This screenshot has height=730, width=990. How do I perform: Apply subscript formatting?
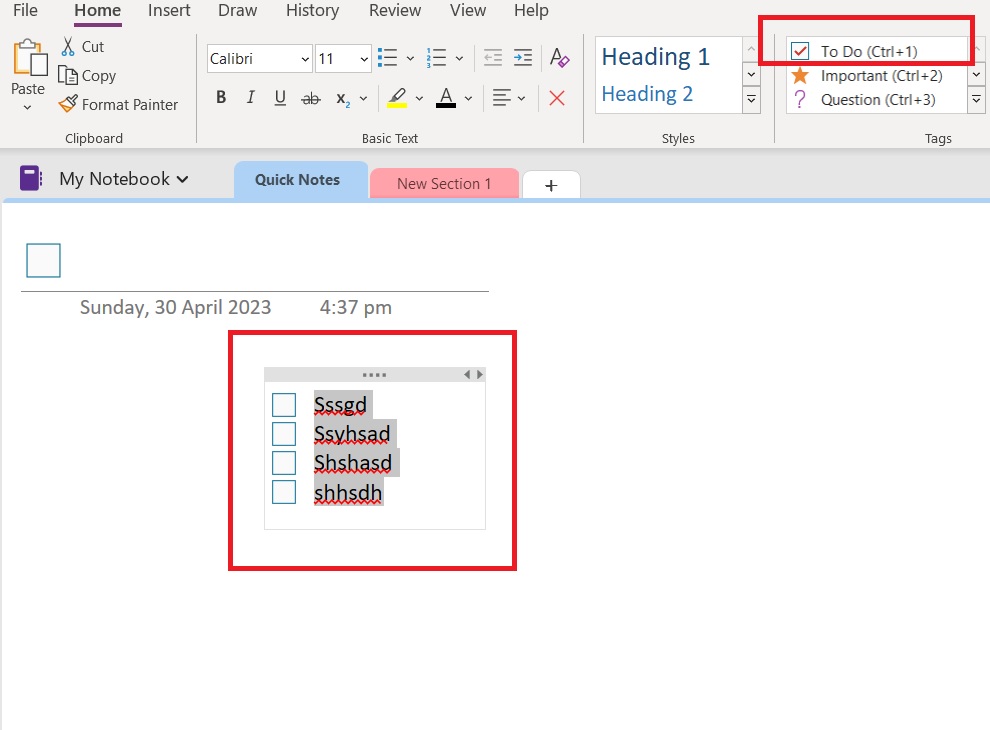tap(344, 99)
